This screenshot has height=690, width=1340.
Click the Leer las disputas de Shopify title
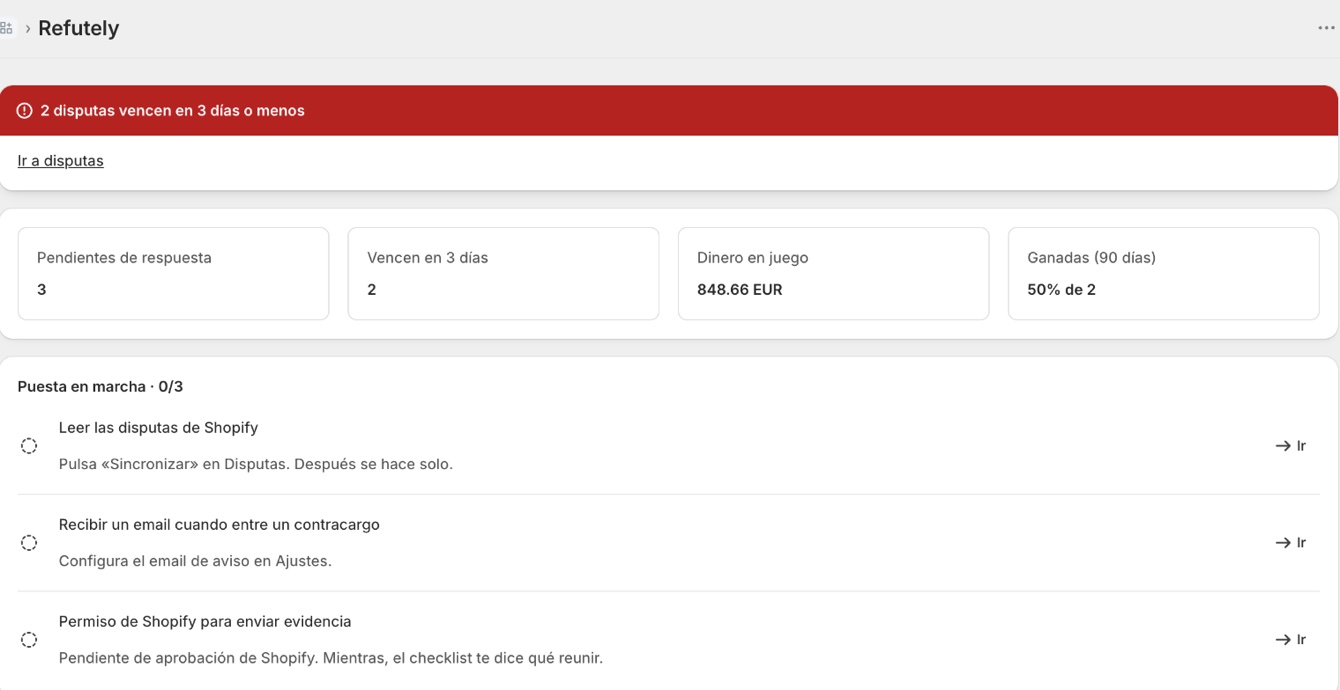point(158,428)
